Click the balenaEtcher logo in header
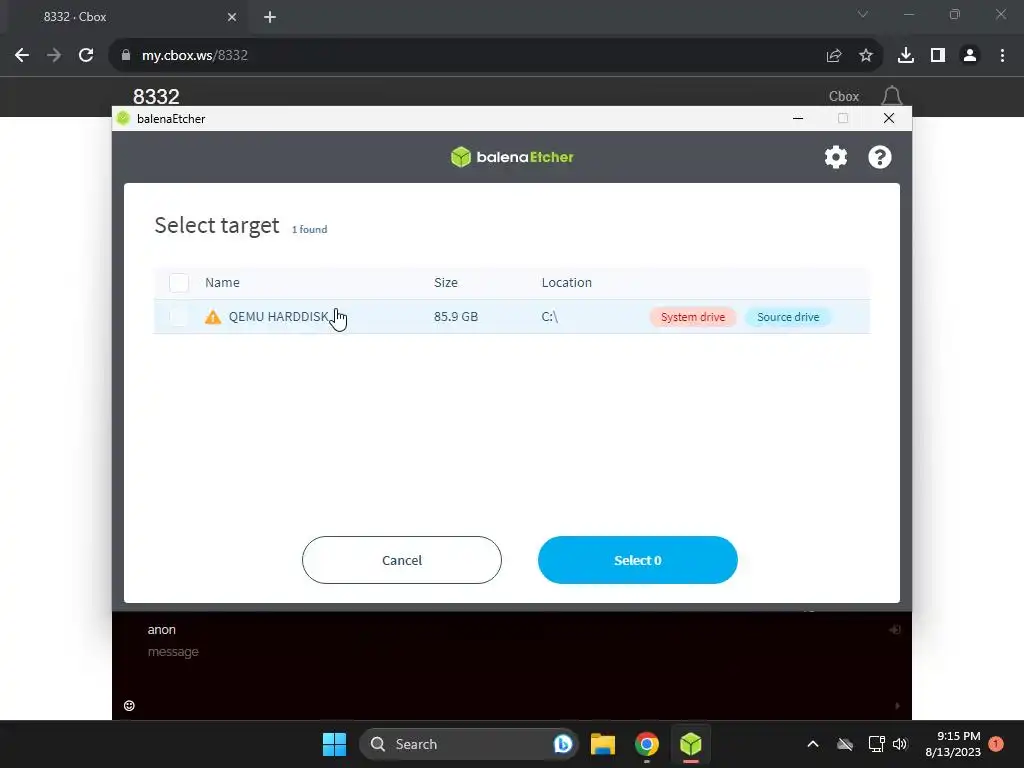1024x768 pixels. click(x=512, y=157)
